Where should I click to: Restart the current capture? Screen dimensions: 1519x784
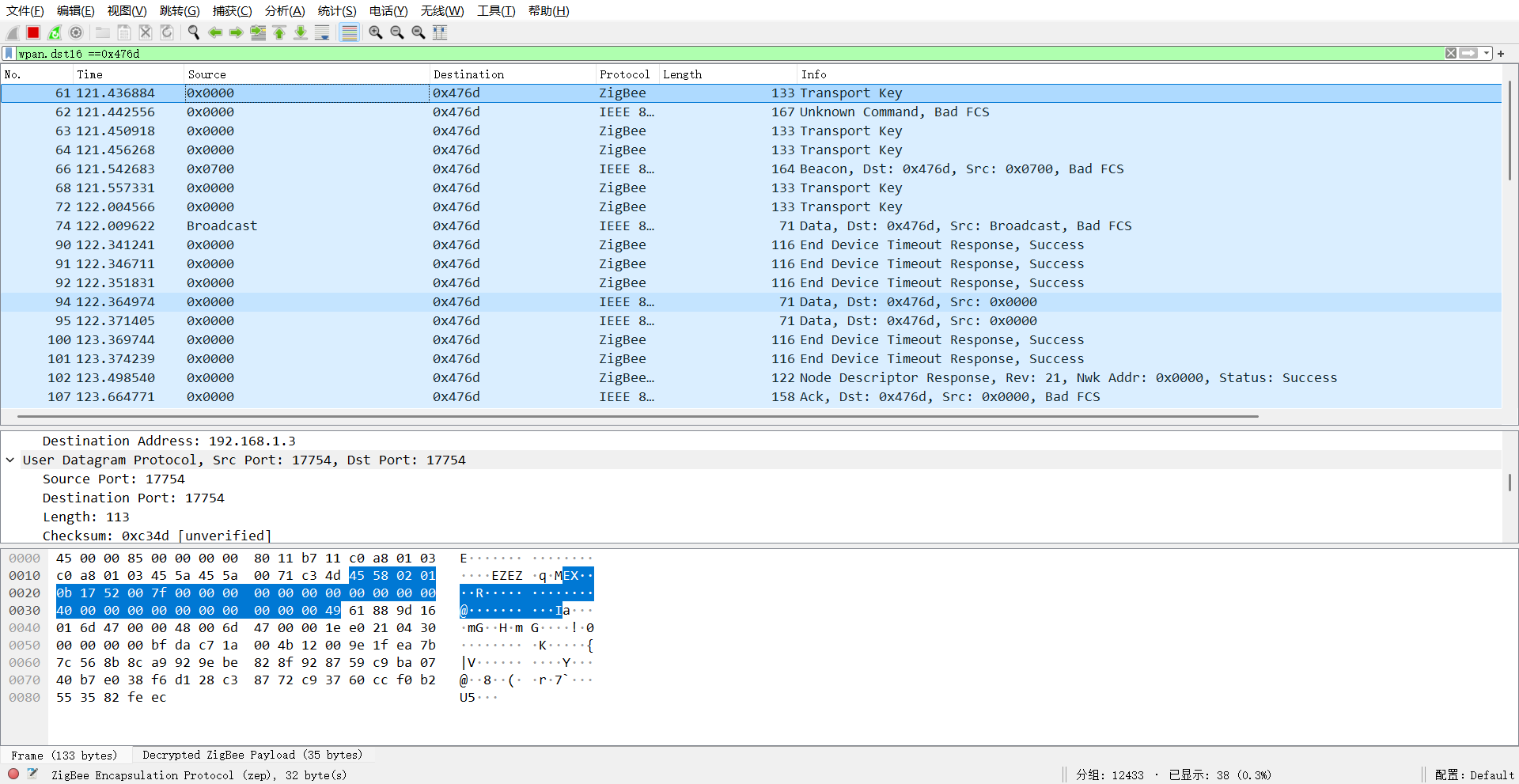[x=55, y=32]
